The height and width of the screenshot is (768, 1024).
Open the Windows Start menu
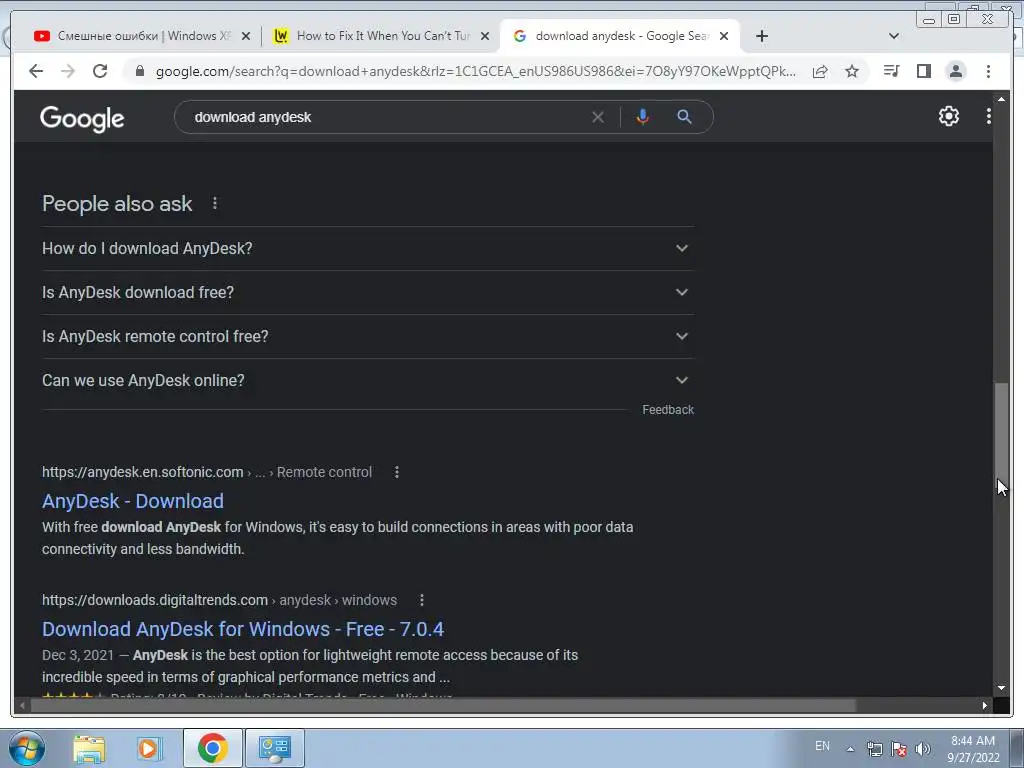pyautogui.click(x=27, y=748)
